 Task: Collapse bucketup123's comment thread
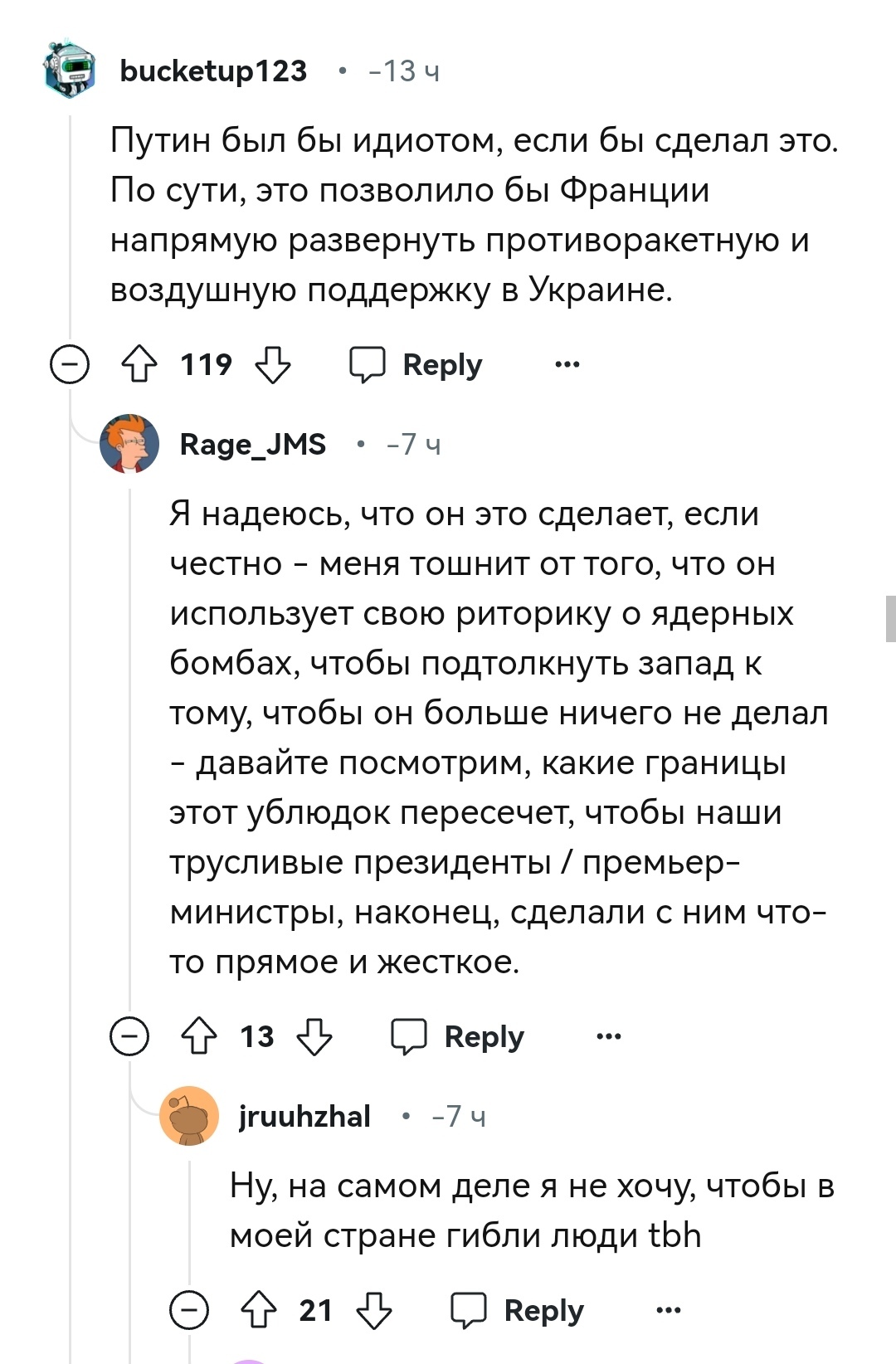pos(70,364)
